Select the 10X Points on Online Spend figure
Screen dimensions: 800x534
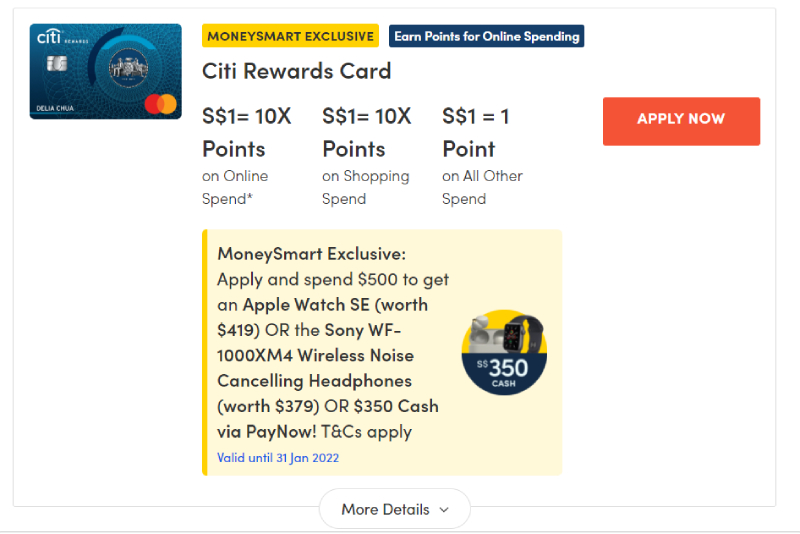tap(246, 132)
